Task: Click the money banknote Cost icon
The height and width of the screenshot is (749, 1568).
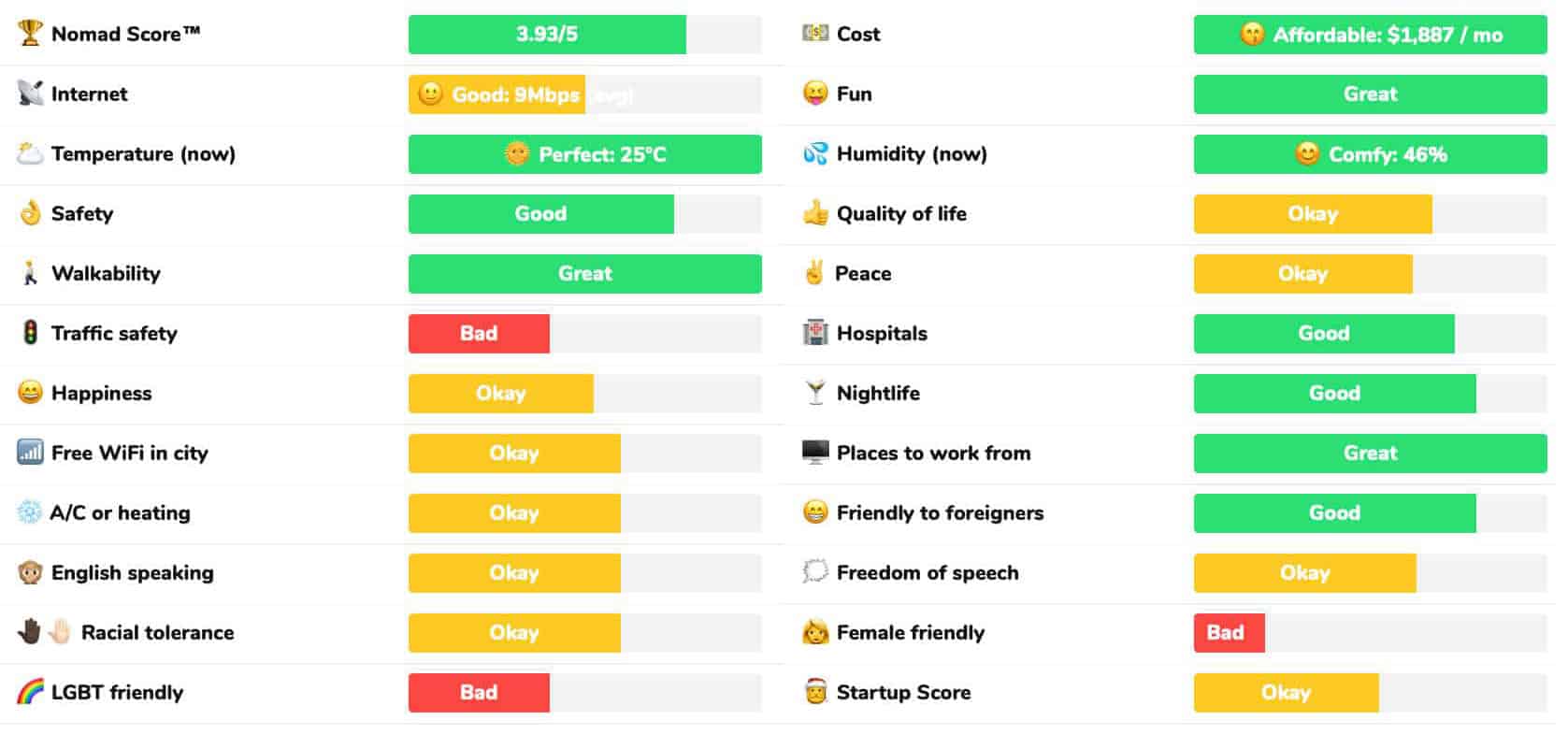Action: 815,34
